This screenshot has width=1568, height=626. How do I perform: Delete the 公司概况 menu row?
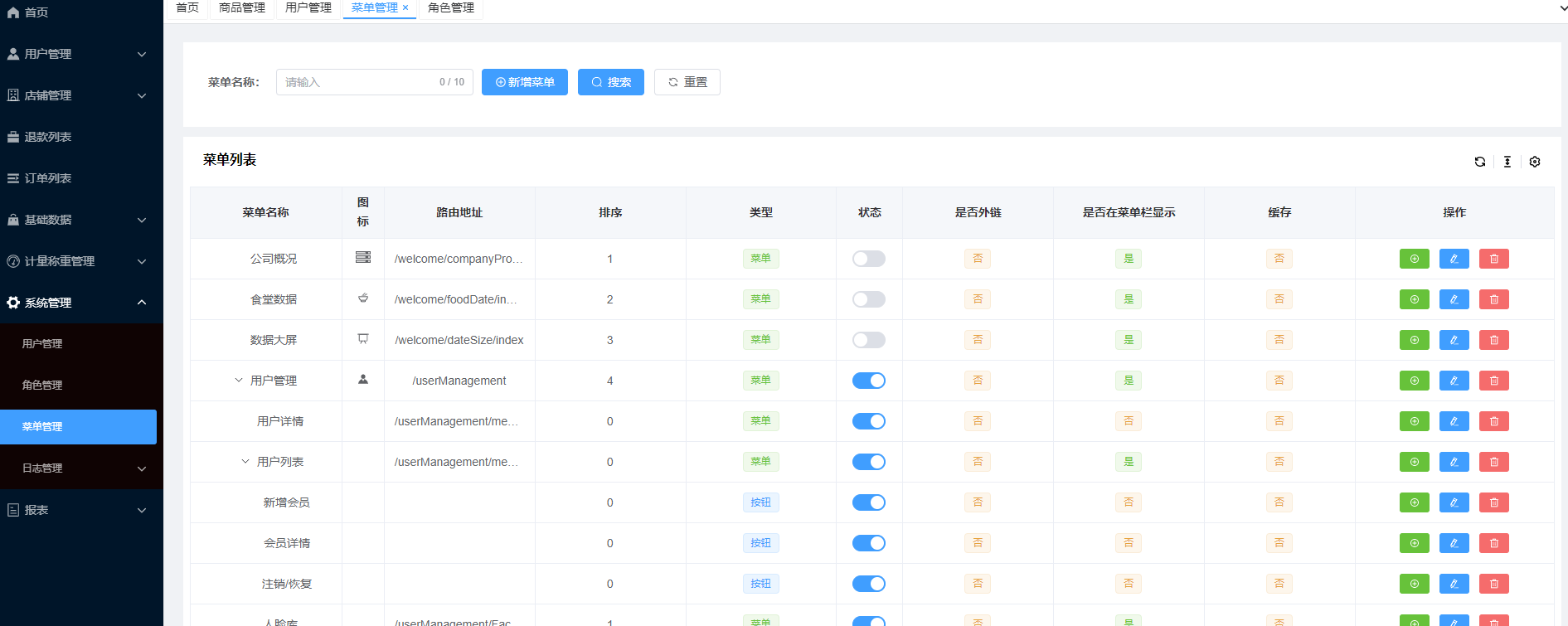coord(1494,259)
